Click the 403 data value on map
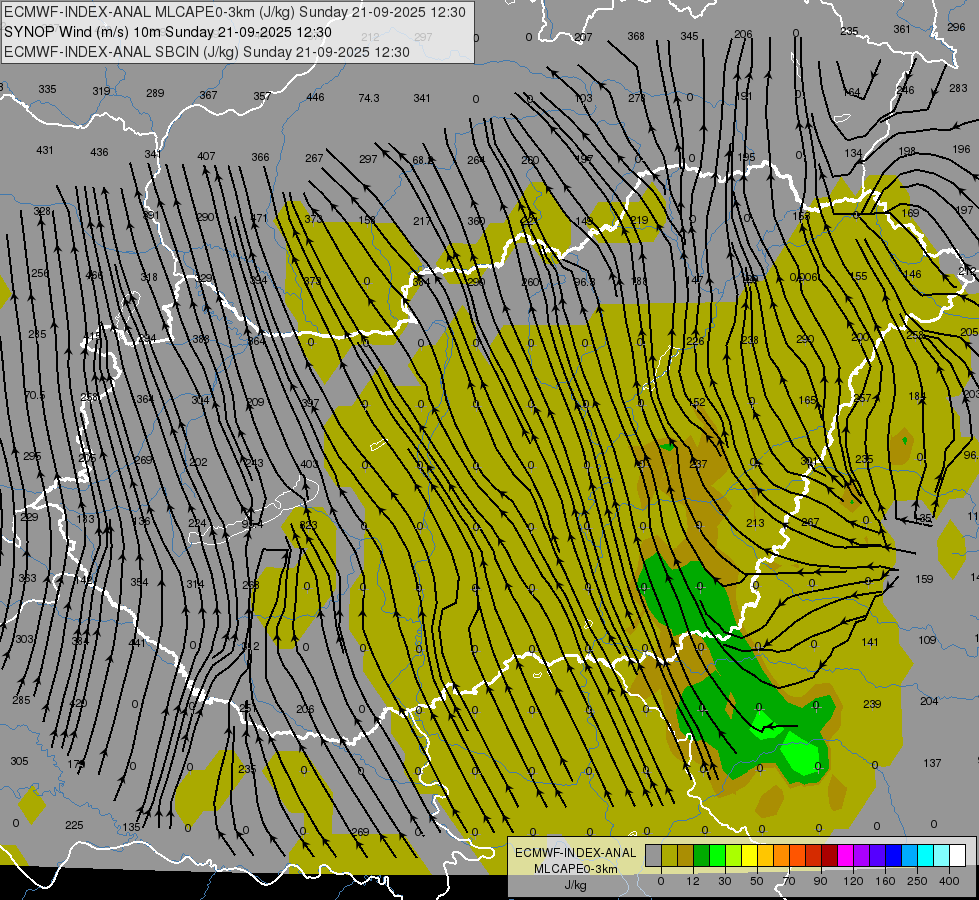 click(x=309, y=465)
